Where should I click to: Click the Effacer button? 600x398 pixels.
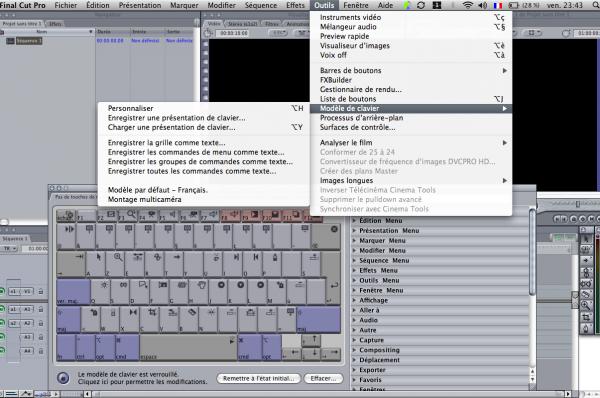click(323, 378)
